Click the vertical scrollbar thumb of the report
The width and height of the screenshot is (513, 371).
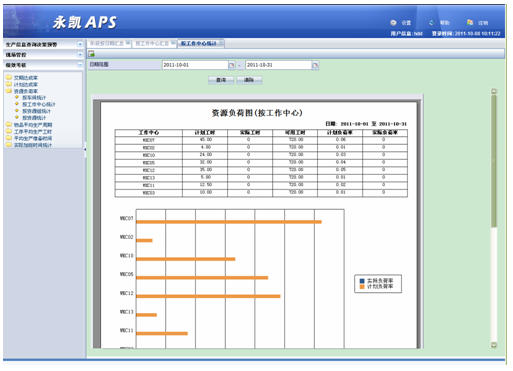(494, 161)
